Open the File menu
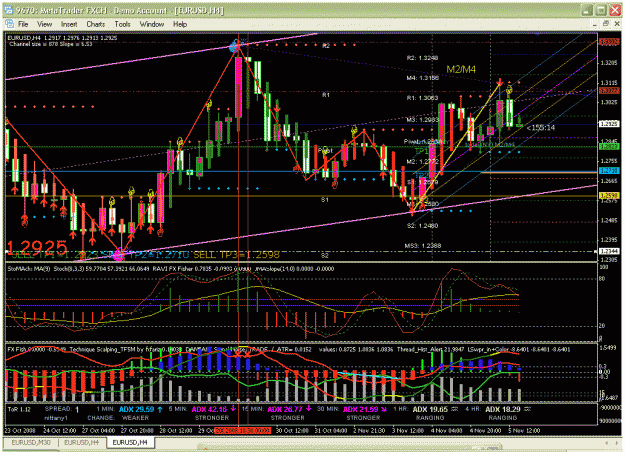Image resolution: width=625 pixels, height=452 pixels. tap(23, 24)
